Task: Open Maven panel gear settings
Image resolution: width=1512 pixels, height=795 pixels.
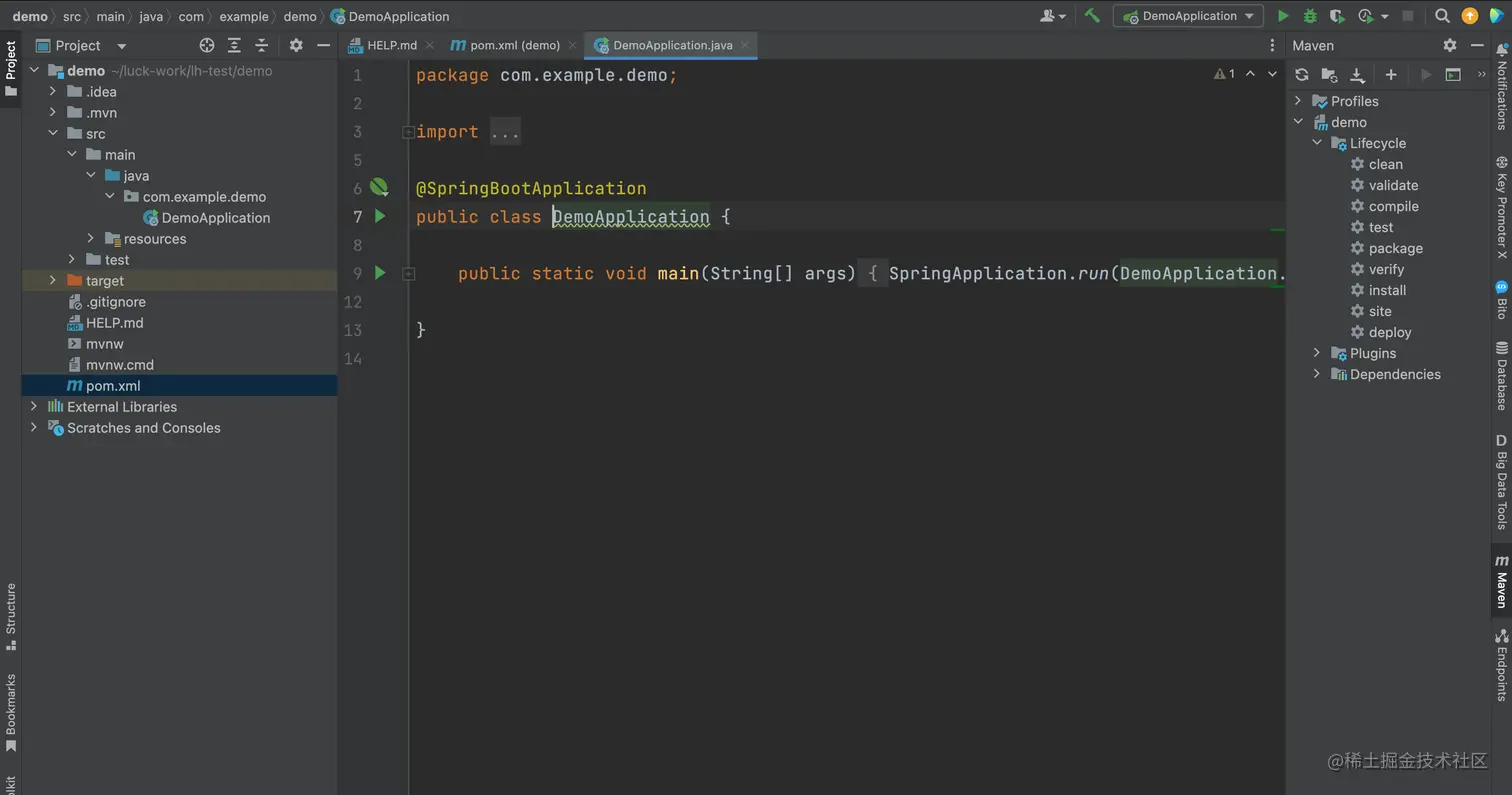Action: coord(1450,45)
